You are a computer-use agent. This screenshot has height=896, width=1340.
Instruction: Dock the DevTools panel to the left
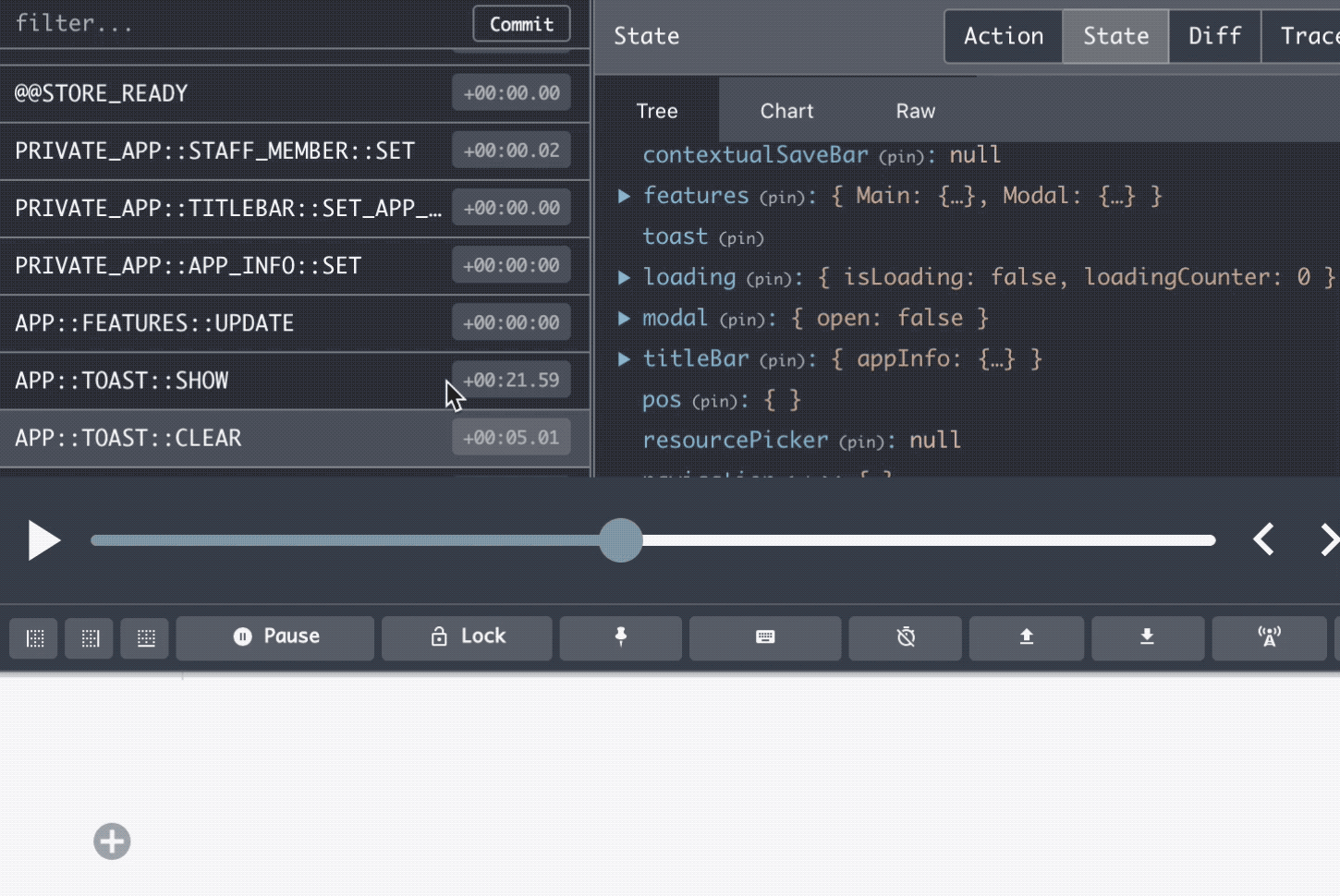click(35, 638)
